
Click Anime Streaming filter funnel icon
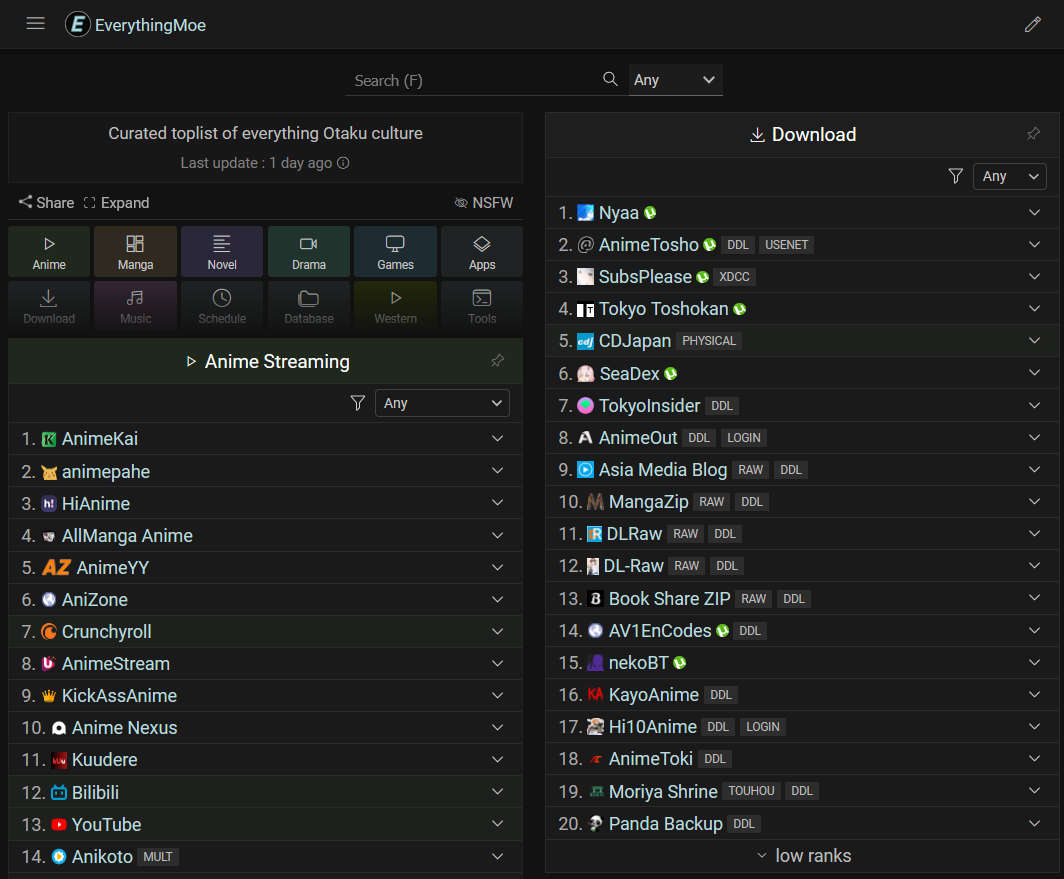(x=358, y=403)
